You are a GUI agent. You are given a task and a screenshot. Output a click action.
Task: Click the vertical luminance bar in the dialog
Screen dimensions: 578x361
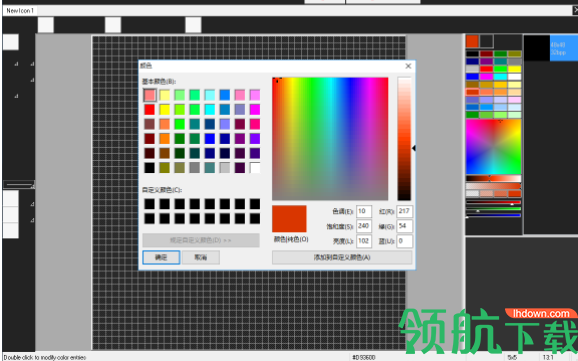404,139
